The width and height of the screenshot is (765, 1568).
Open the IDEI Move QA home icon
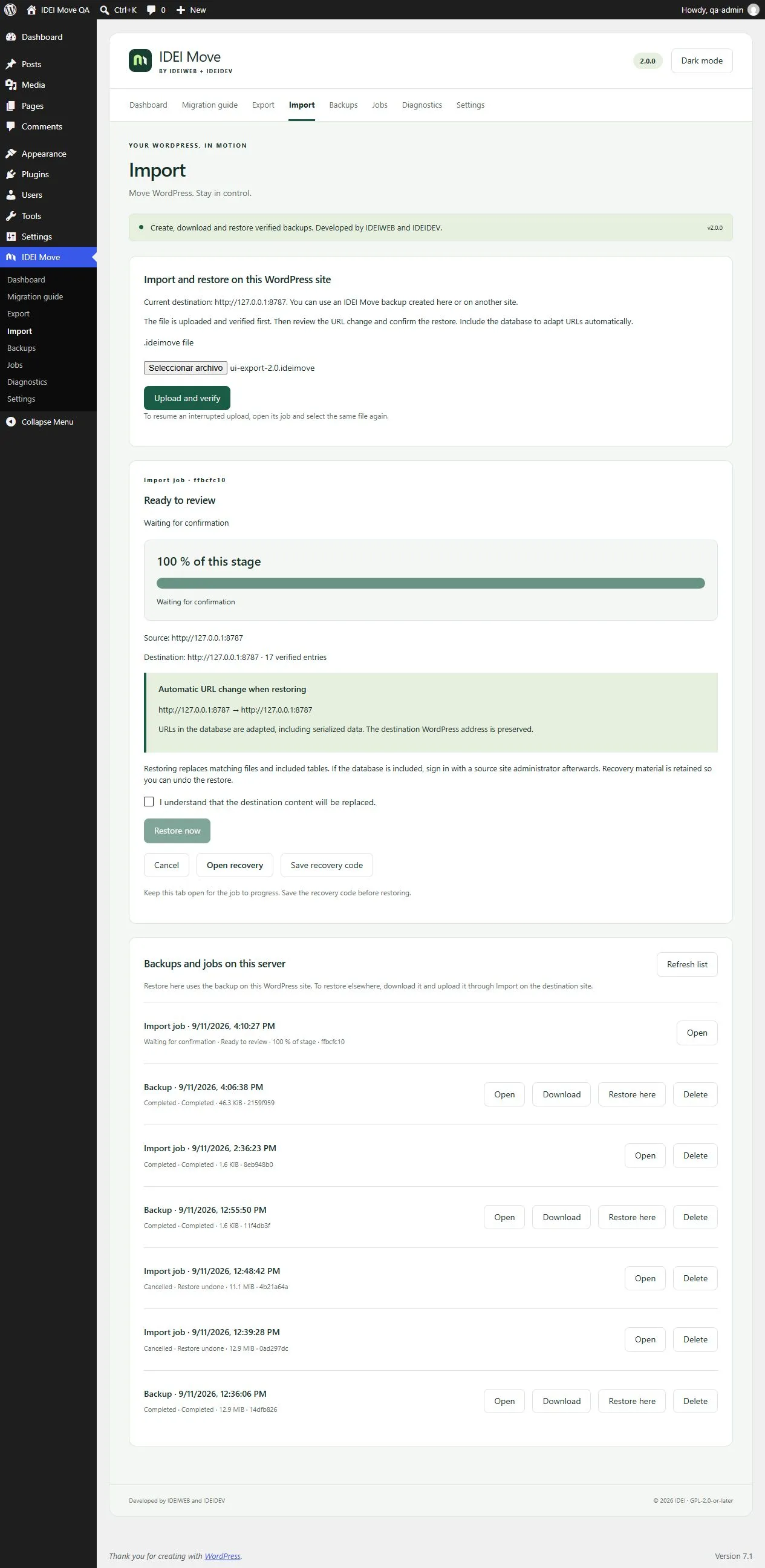31,10
